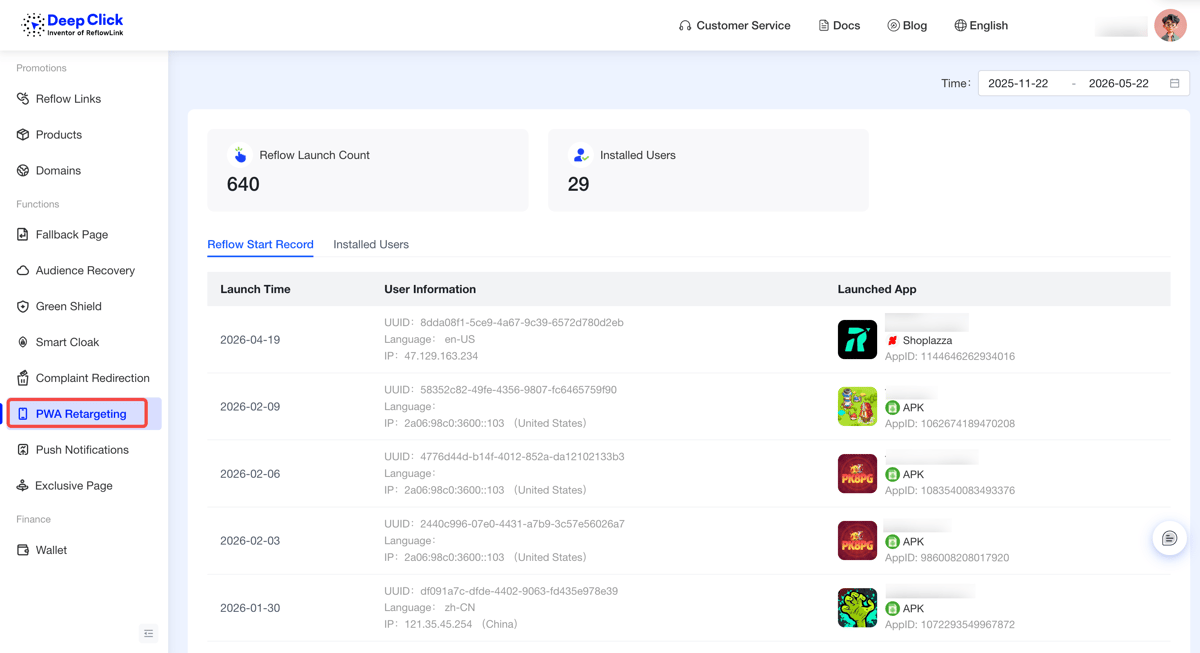Click the Products box icon
This screenshot has height=653, width=1200.
click(23, 135)
